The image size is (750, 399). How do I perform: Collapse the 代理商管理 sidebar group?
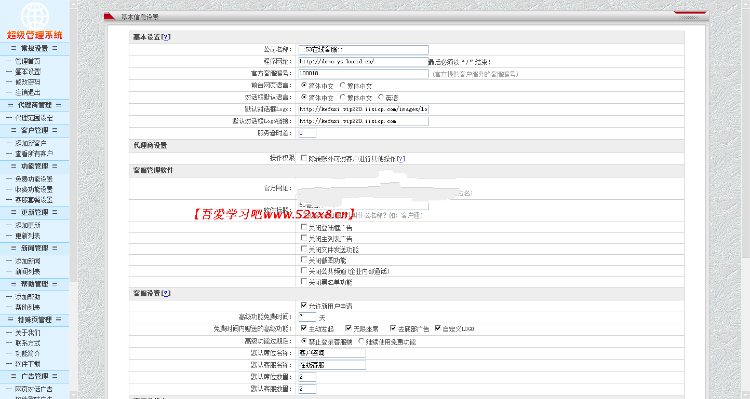[34, 105]
